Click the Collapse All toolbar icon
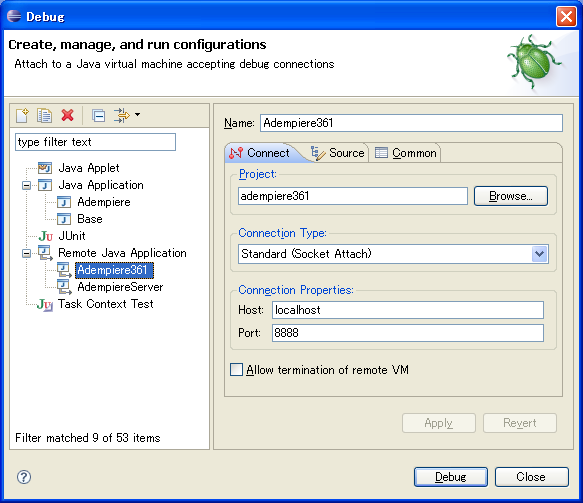The width and height of the screenshot is (583, 503). coord(99,116)
